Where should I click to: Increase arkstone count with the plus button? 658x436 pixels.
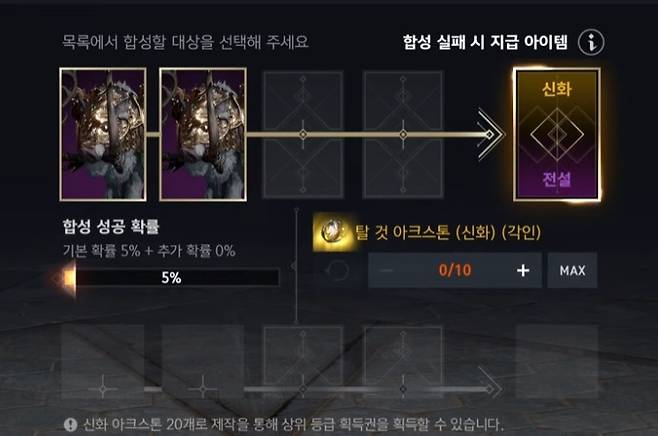(523, 271)
